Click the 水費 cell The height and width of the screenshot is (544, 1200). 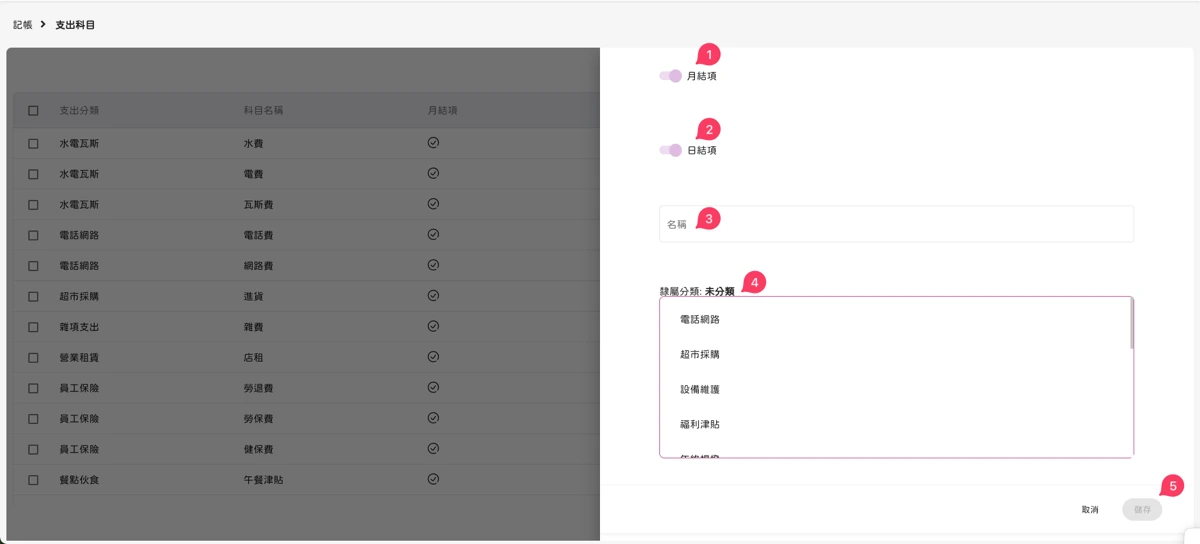click(x=254, y=144)
